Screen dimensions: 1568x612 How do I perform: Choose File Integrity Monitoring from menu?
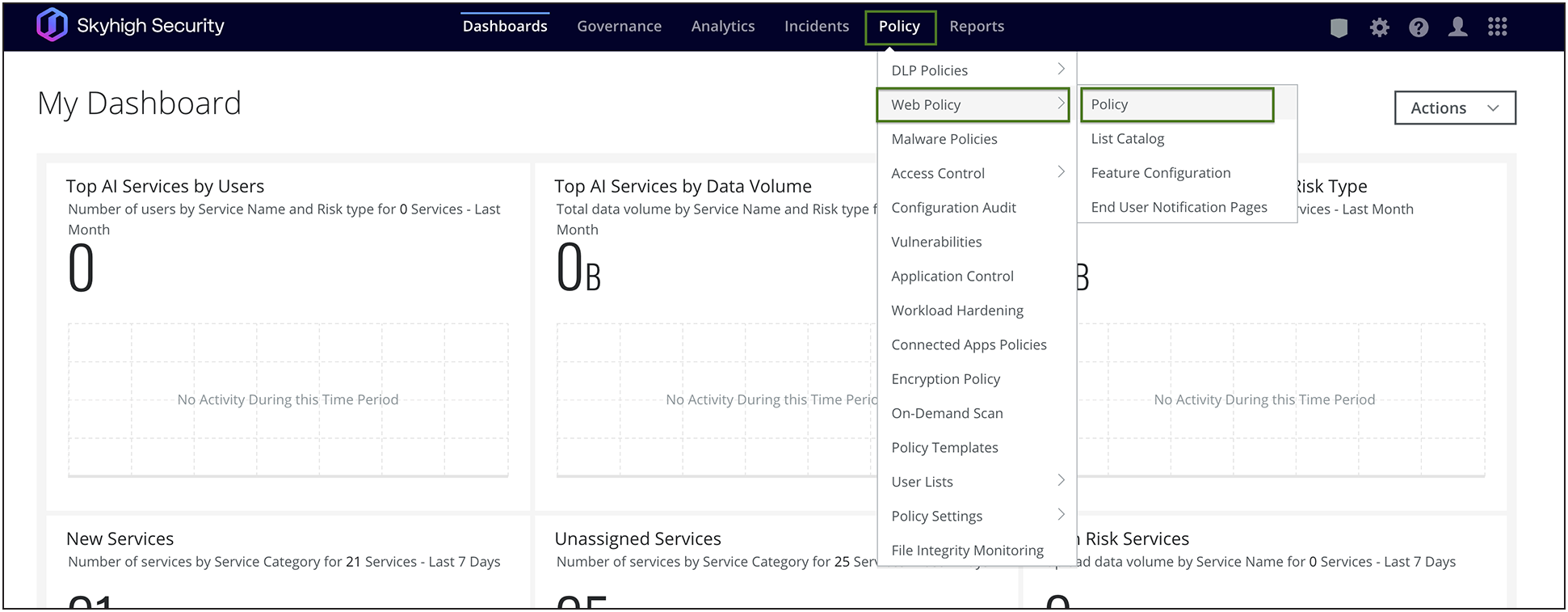point(977,551)
